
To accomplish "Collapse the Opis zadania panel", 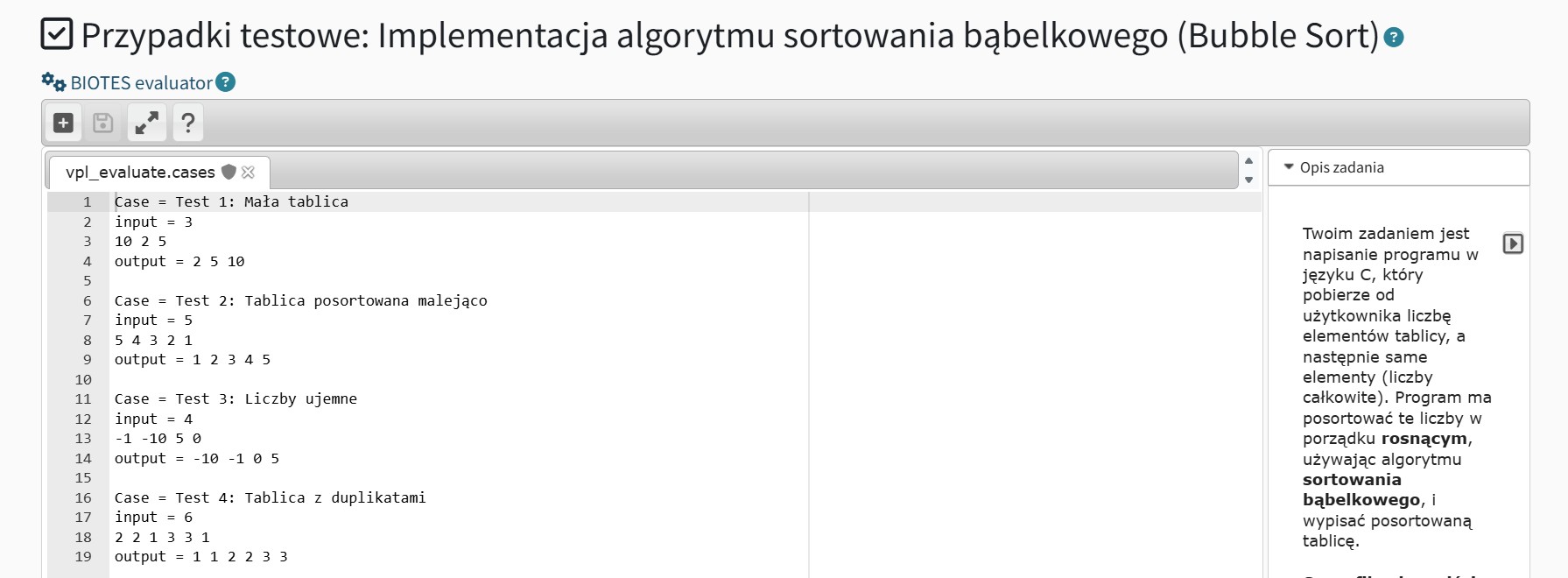I will click(x=1289, y=167).
